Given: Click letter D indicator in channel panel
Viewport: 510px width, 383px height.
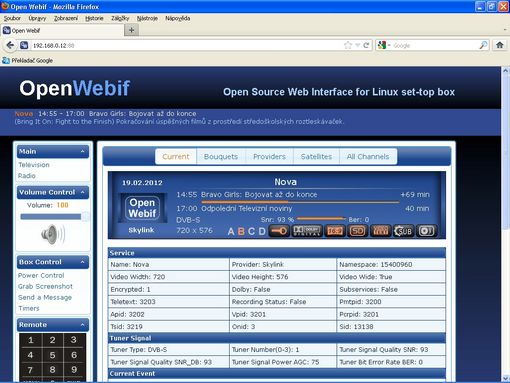Looking at the screenshot, I should click(262, 231).
